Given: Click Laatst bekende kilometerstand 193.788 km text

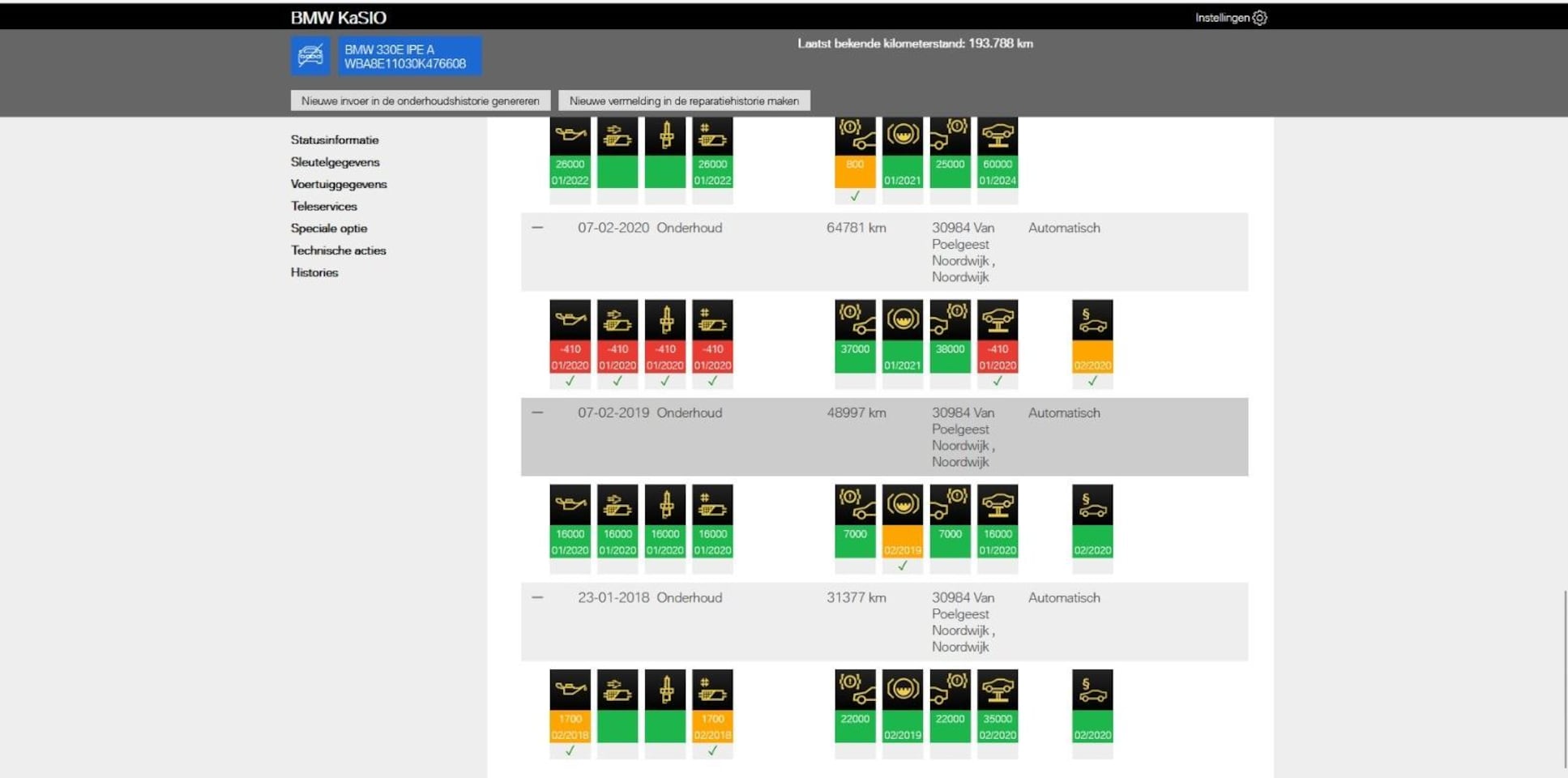Looking at the screenshot, I should 915,44.
